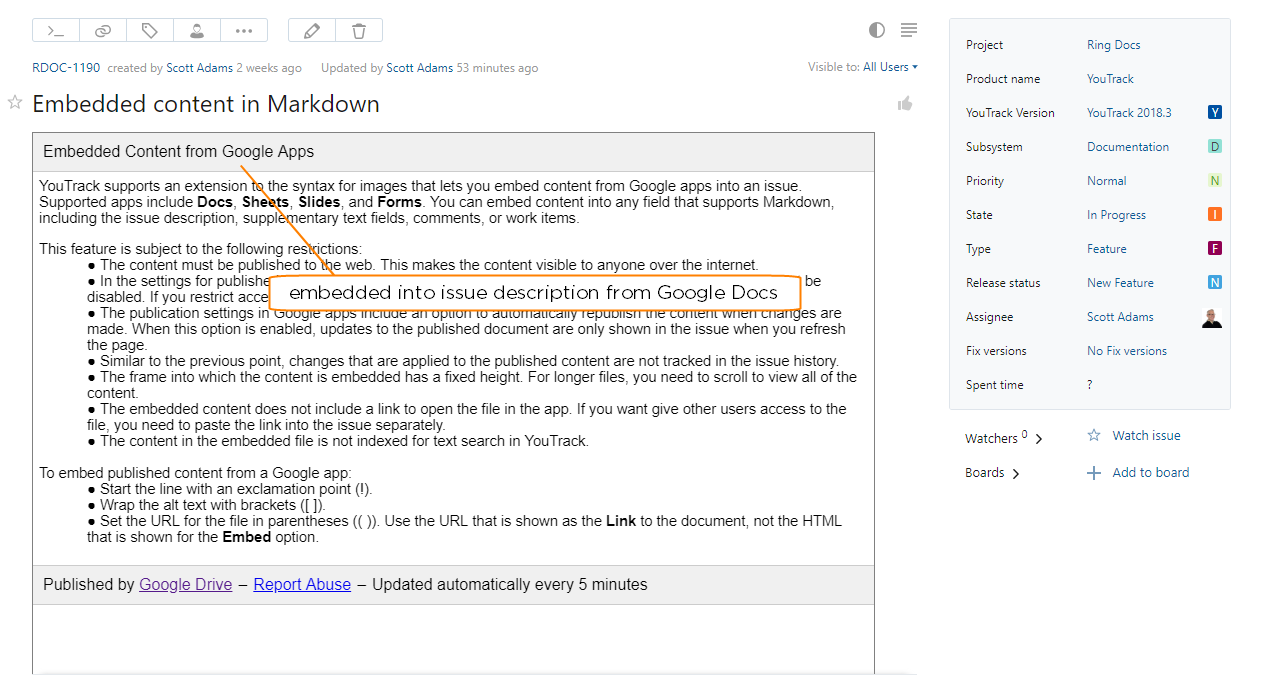
Task: Star the issue with the favorite star
Action: point(14,103)
